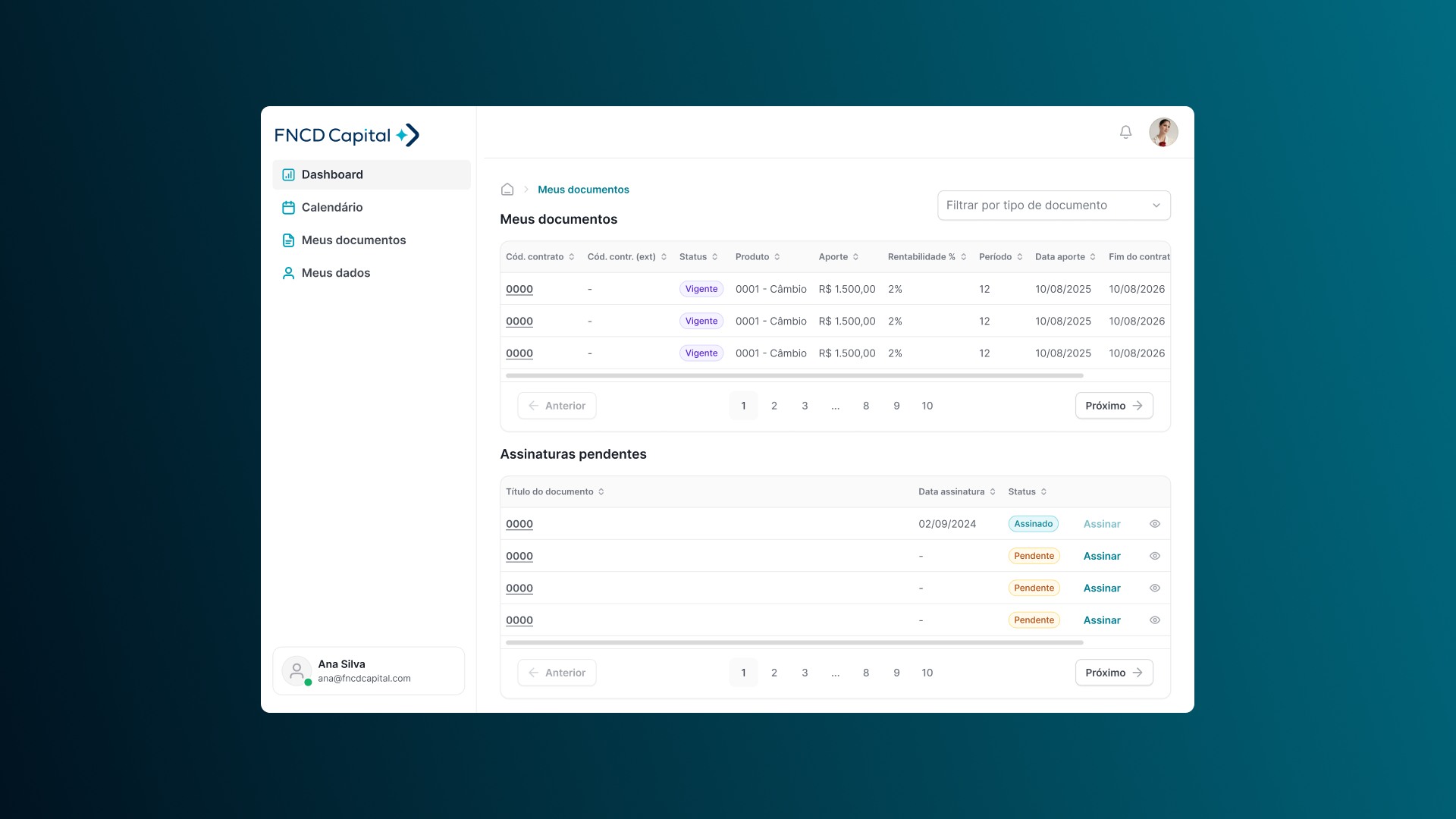Click the 02/09/2024 signature date
Image resolution: width=1456 pixels, height=819 pixels.
(947, 524)
